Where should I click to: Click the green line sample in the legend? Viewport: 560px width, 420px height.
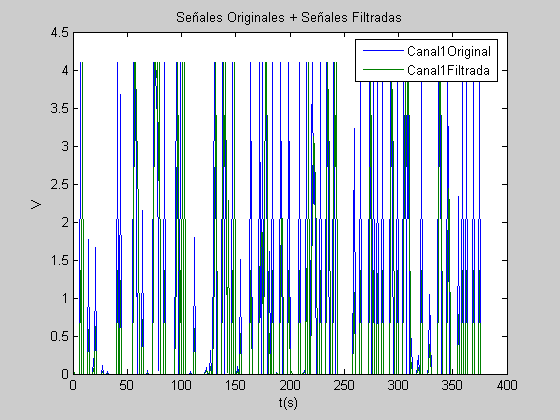[383, 70]
